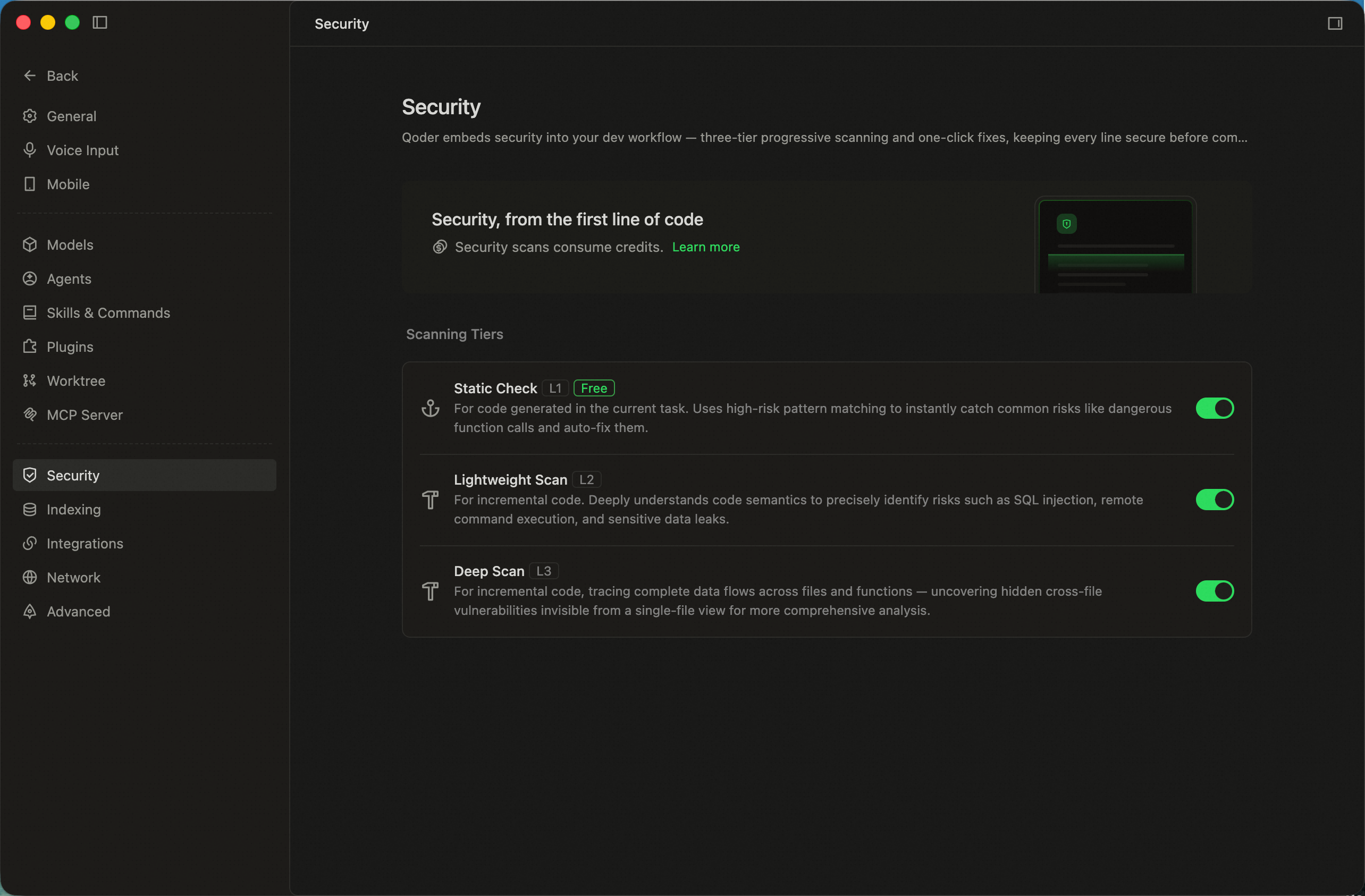Screen dimensions: 1365x896
Task: Click the L2 tier badge
Action: [x=587, y=479]
